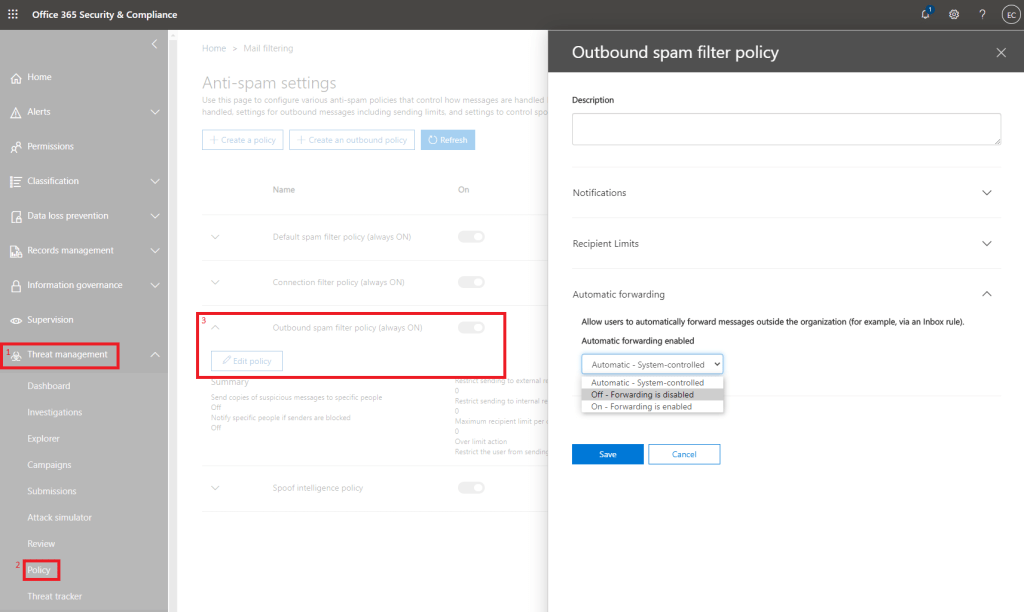1024x612 pixels.
Task: Click the Cancel button
Action: pos(684,454)
